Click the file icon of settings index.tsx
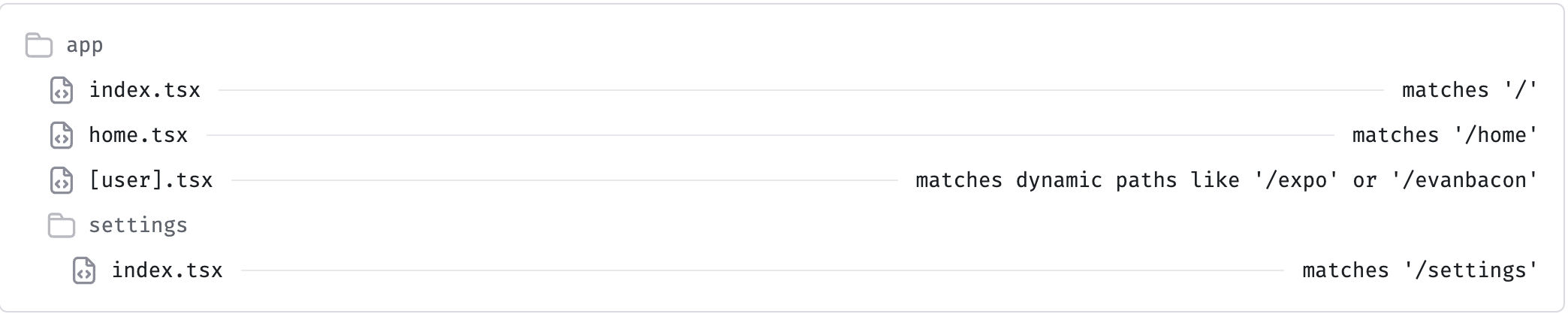This screenshot has height=314, width=1568. point(84,270)
